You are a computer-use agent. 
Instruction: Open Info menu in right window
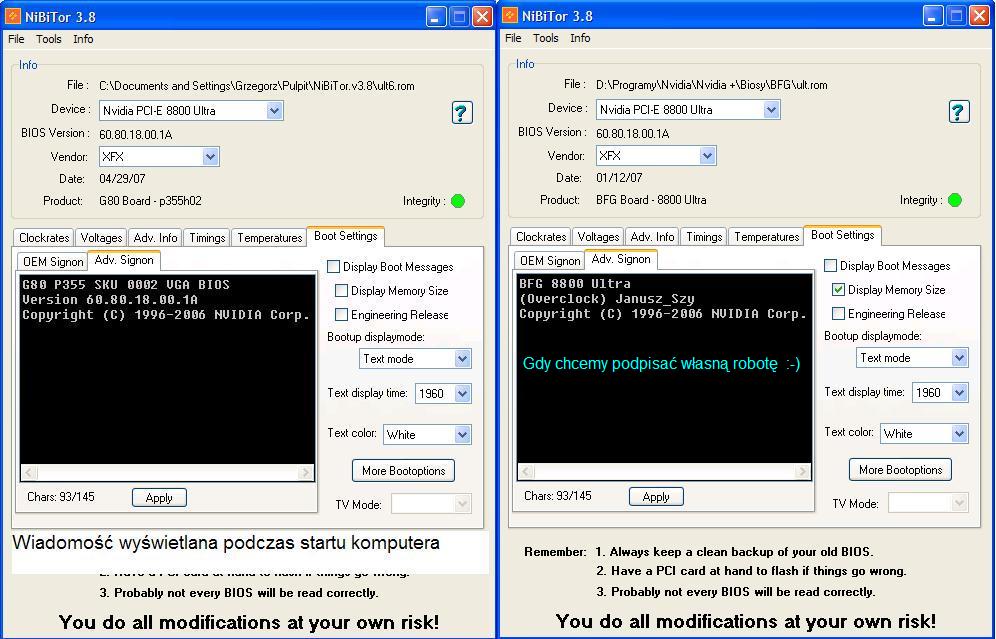pos(580,38)
